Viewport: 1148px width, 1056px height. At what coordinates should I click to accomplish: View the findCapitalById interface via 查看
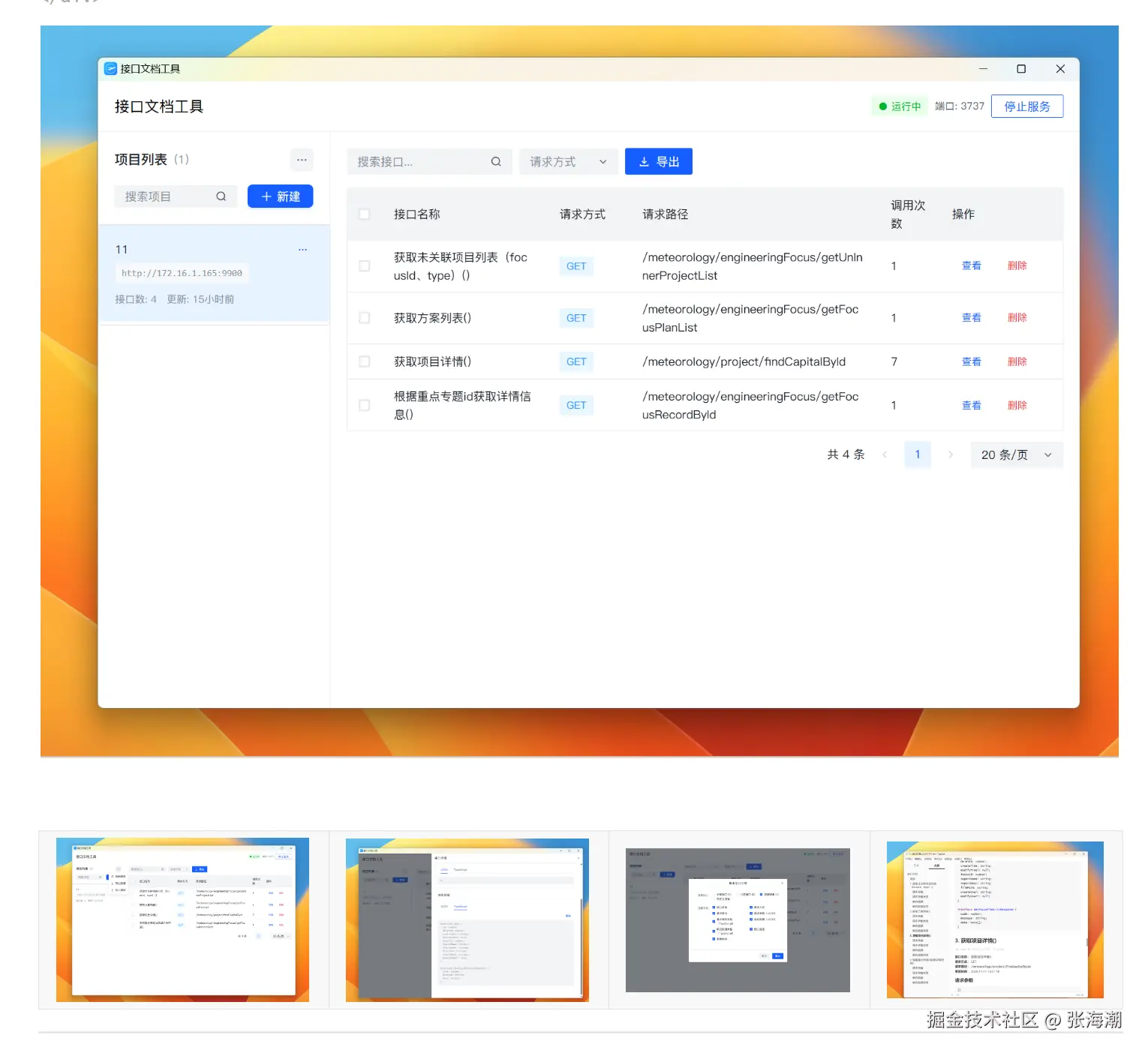pos(972,361)
